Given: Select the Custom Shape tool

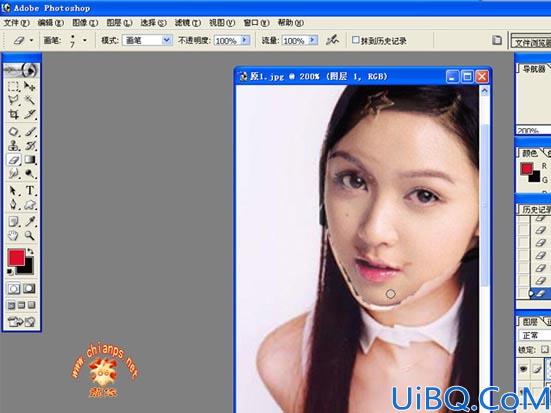Looking at the screenshot, I should tap(30, 205).
